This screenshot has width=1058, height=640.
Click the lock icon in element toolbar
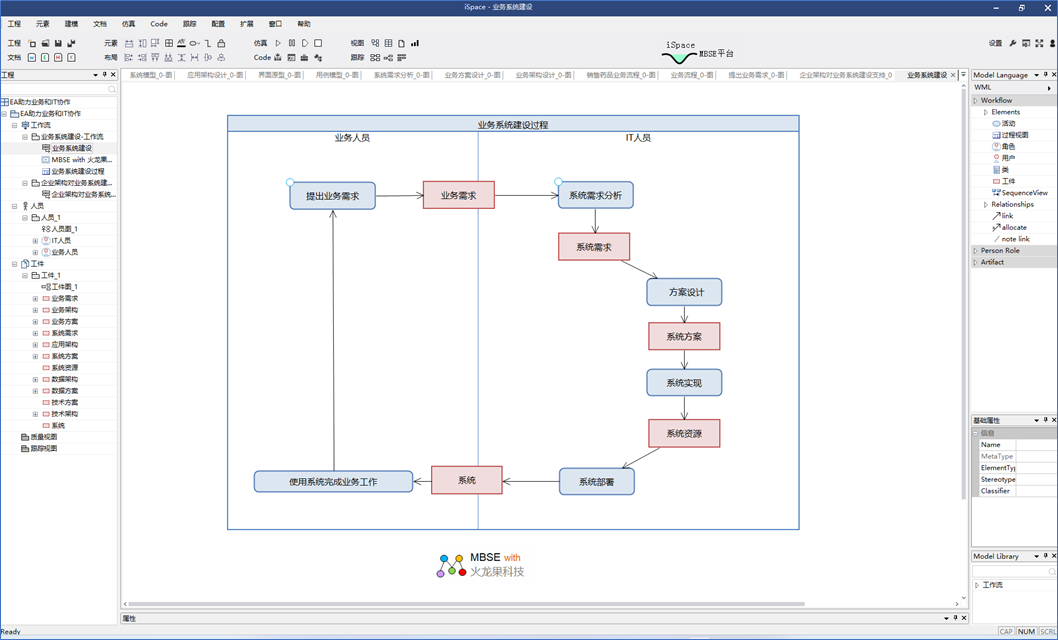click(221, 44)
